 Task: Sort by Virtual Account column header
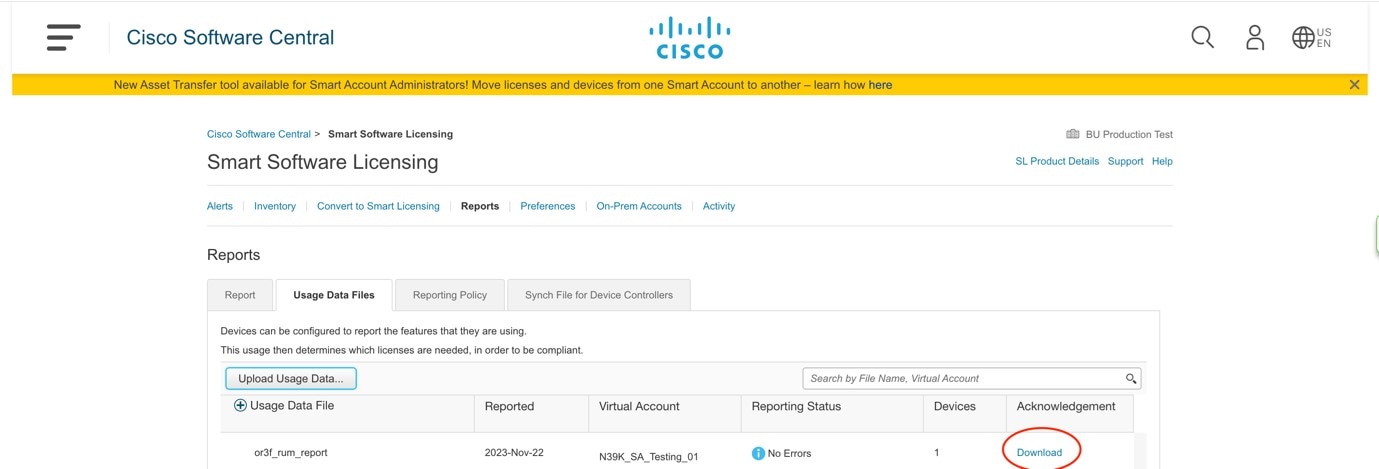639,406
